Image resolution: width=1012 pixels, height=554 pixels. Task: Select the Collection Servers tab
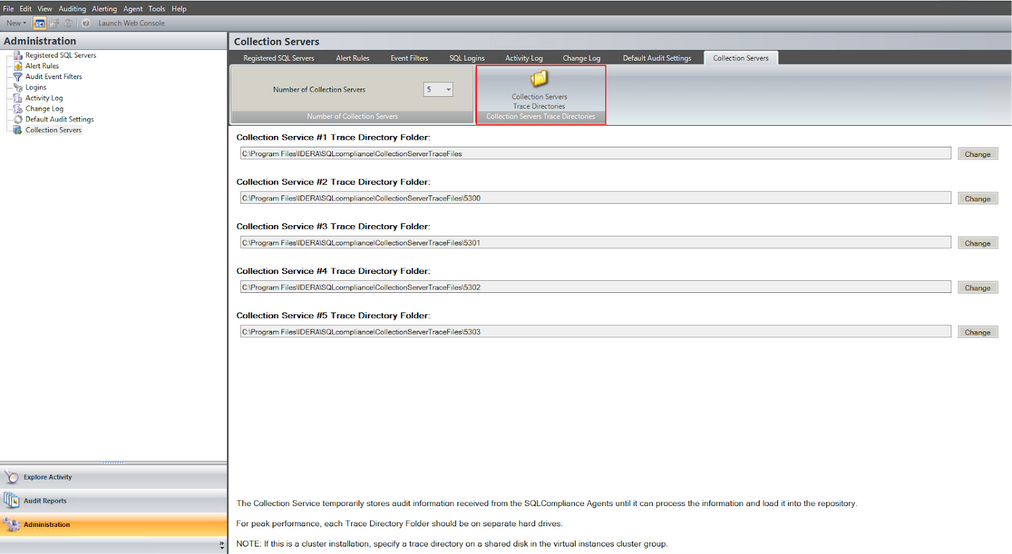[741, 58]
